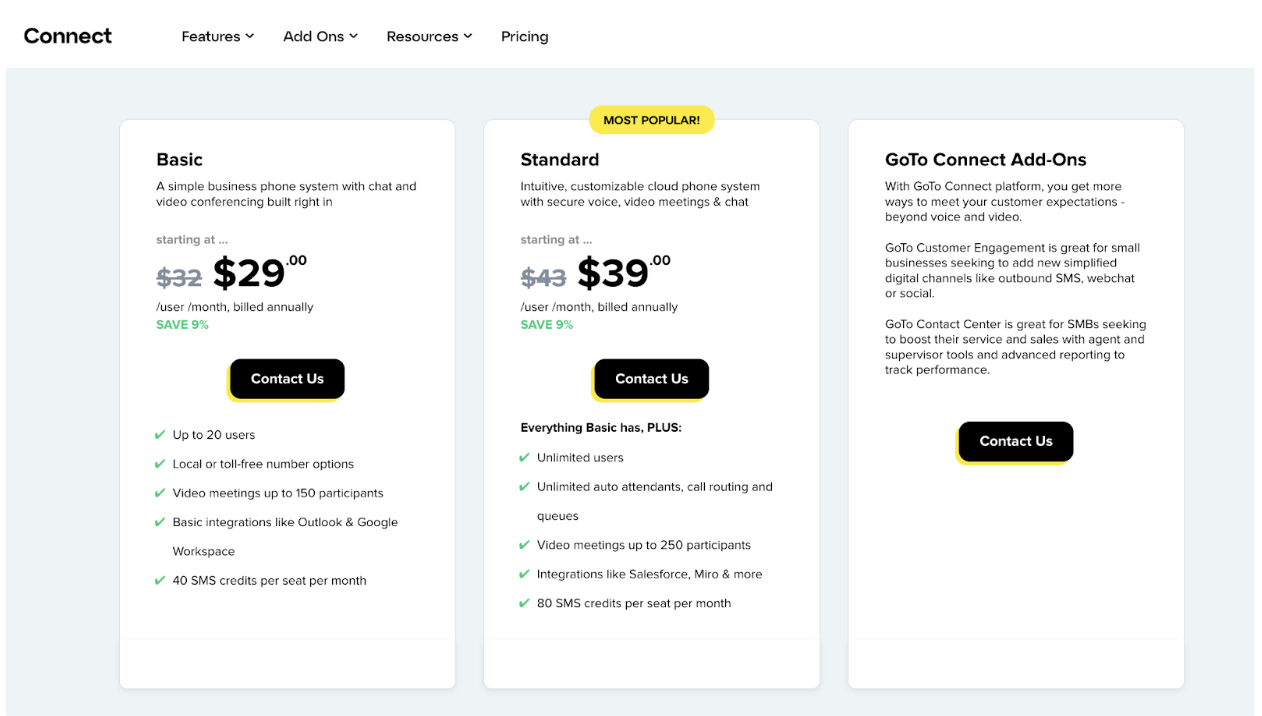Click Contact Us under the Basic plan
The width and height of the screenshot is (1262, 716).
286,378
